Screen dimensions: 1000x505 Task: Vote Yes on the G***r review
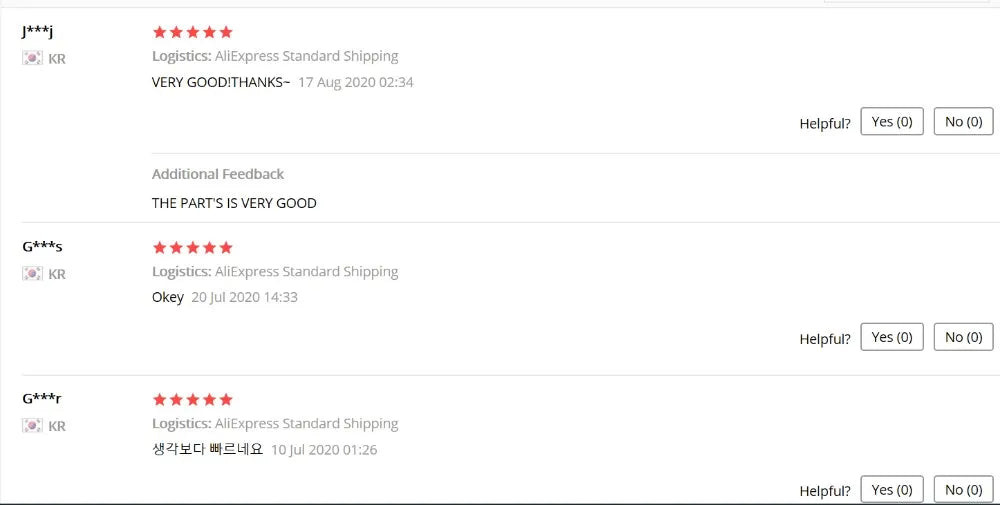(892, 489)
